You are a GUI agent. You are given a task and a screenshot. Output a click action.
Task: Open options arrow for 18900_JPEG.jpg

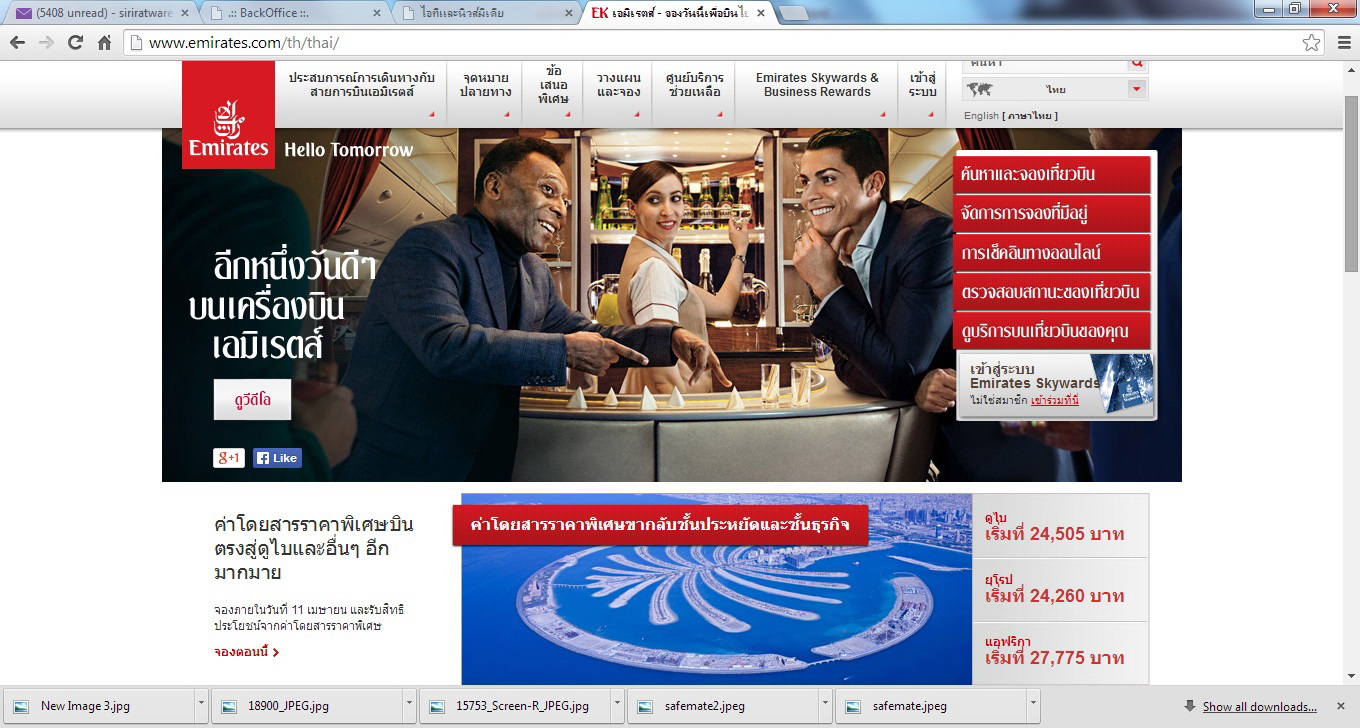409,706
